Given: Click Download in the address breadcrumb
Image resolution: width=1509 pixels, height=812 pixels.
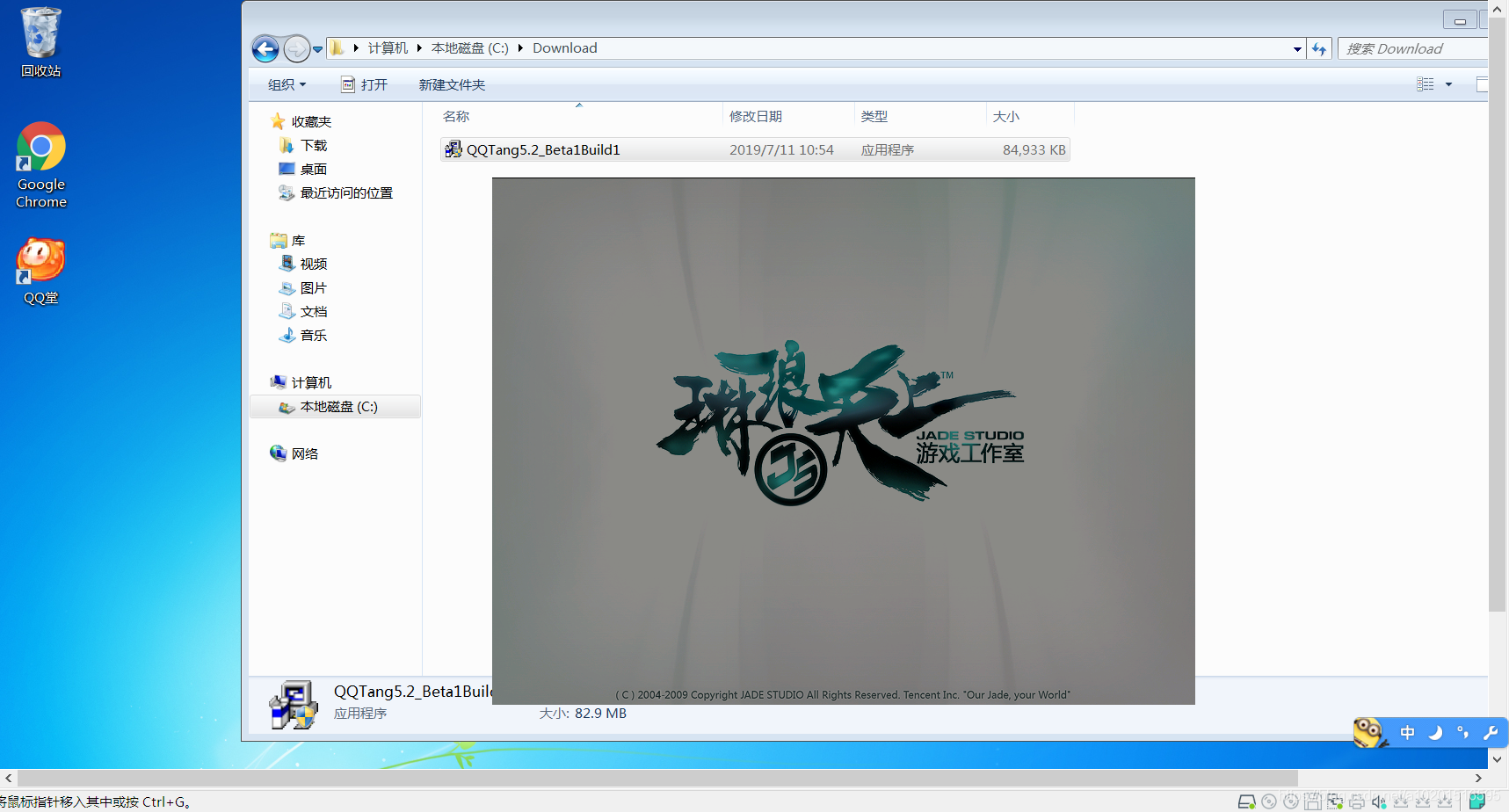Looking at the screenshot, I should tap(564, 48).
